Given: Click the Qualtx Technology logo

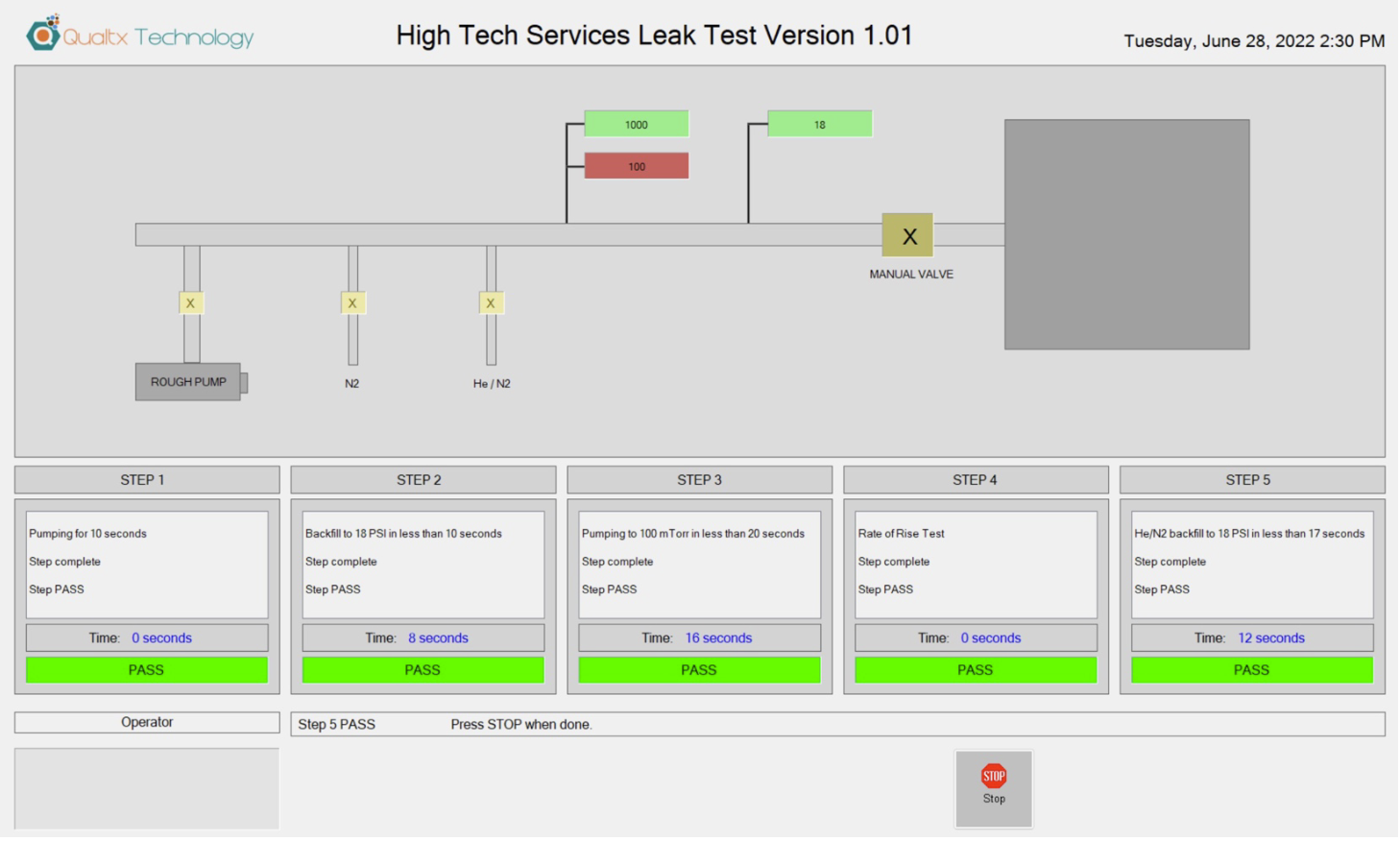Looking at the screenshot, I should [x=140, y=36].
